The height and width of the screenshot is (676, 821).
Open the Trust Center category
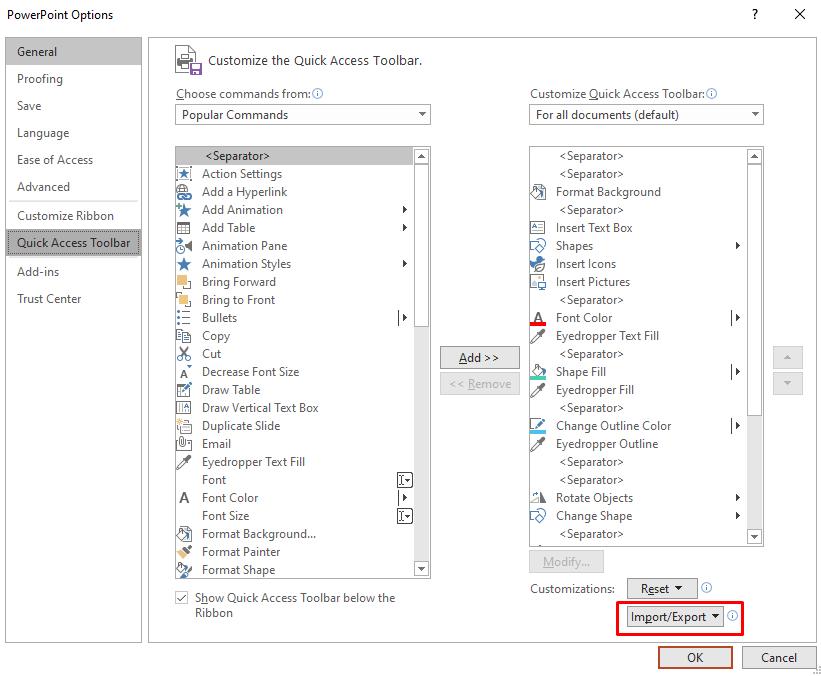click(73, 299)
